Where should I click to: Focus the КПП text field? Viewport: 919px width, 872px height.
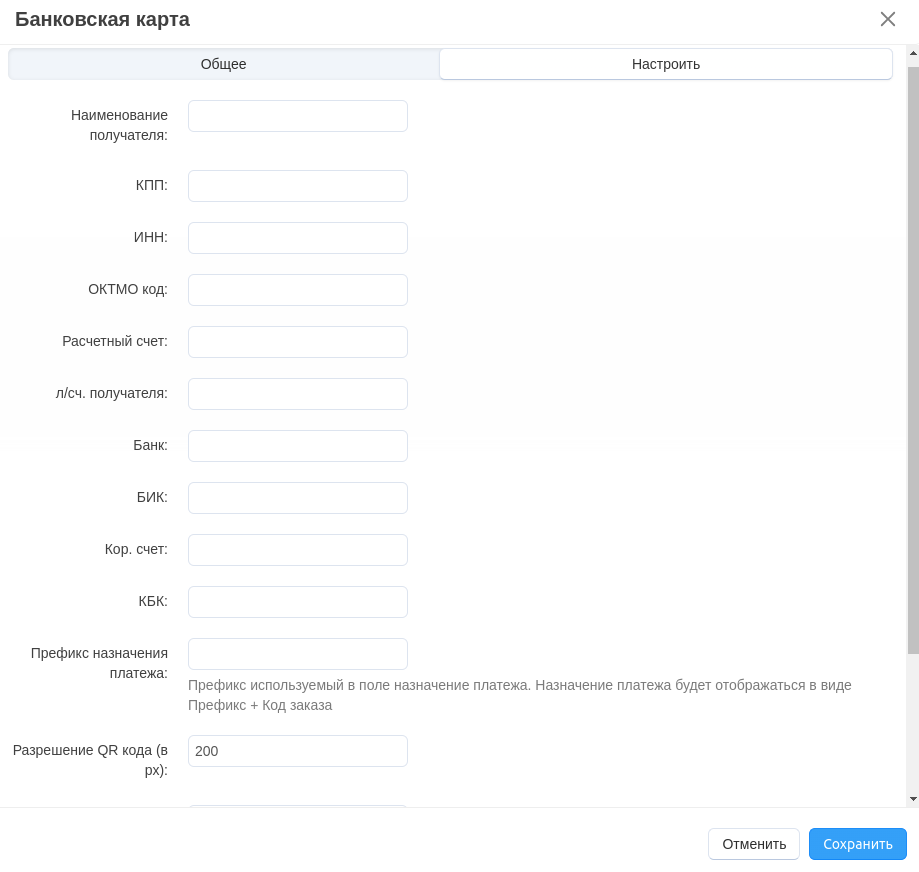298,186
